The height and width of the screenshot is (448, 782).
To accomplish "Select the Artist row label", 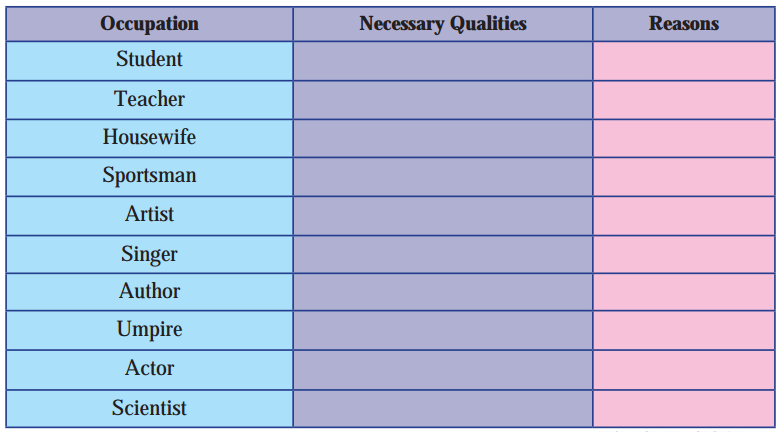I will (x=149, y=216).
